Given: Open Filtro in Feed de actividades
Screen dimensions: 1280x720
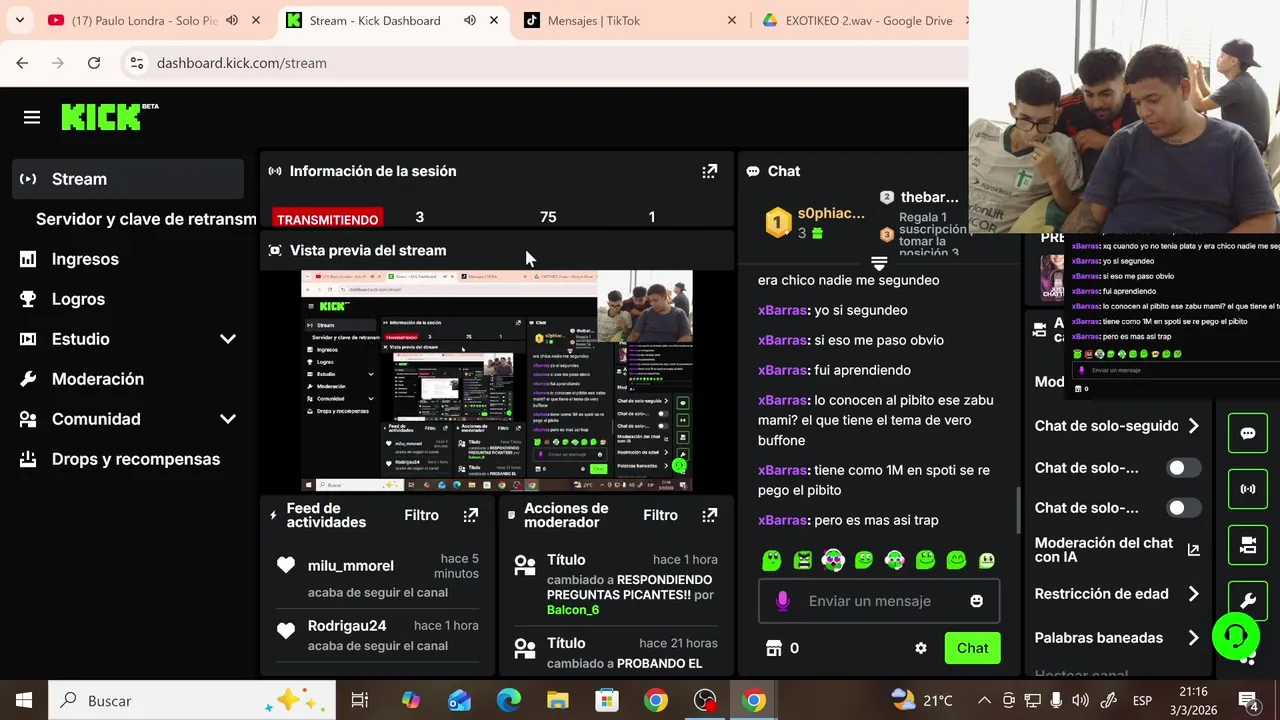Looking at the screenshot, I should pos(421,515).
